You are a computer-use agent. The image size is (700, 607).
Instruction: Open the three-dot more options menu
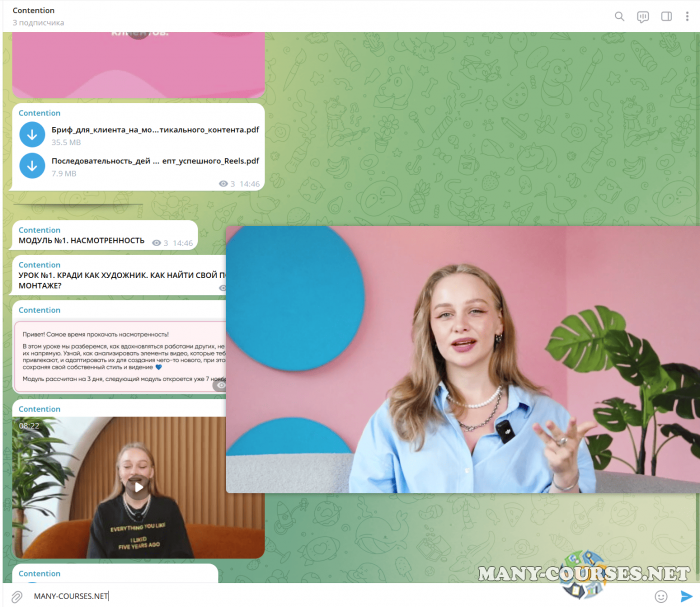click(688, 16)
